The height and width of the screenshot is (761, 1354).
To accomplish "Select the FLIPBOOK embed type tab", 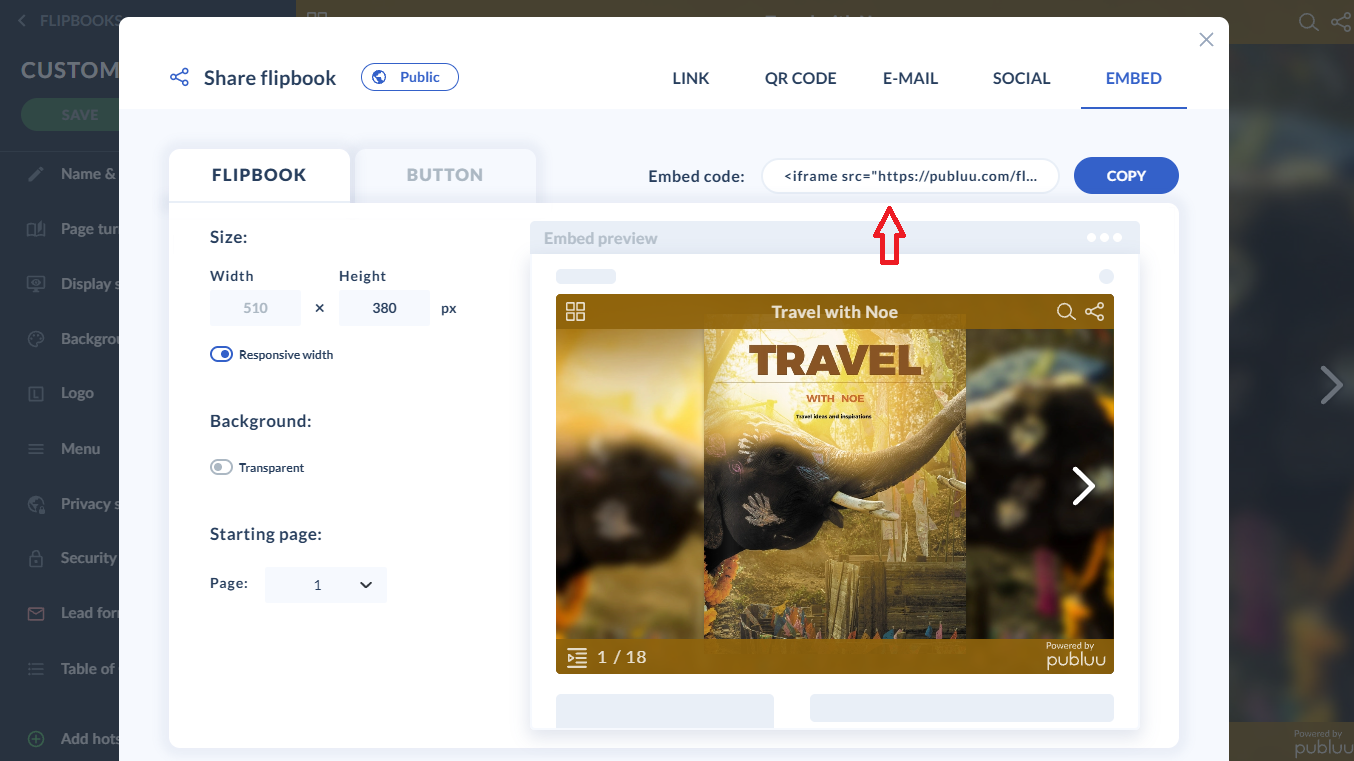I will (259, 175).
